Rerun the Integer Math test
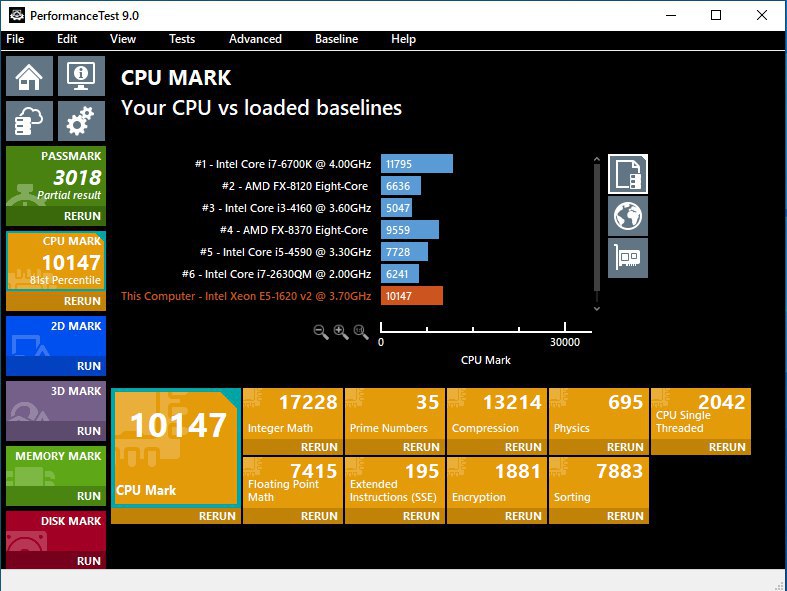Image resolution: width=787 pixels, height=591 pixels. pos(293,447)
